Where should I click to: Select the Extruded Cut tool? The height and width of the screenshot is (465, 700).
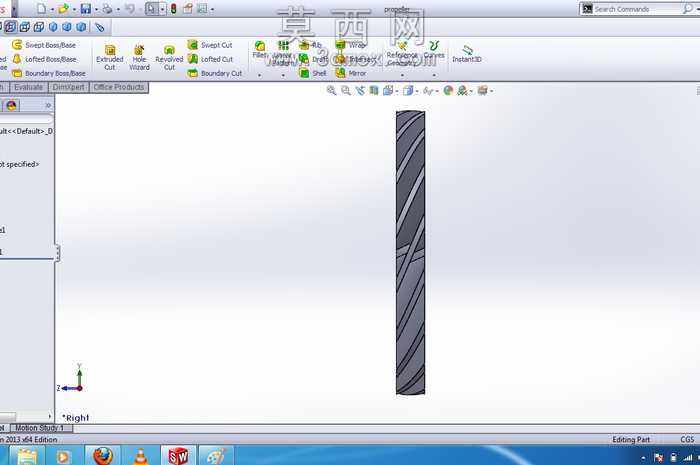pos(109,57)
